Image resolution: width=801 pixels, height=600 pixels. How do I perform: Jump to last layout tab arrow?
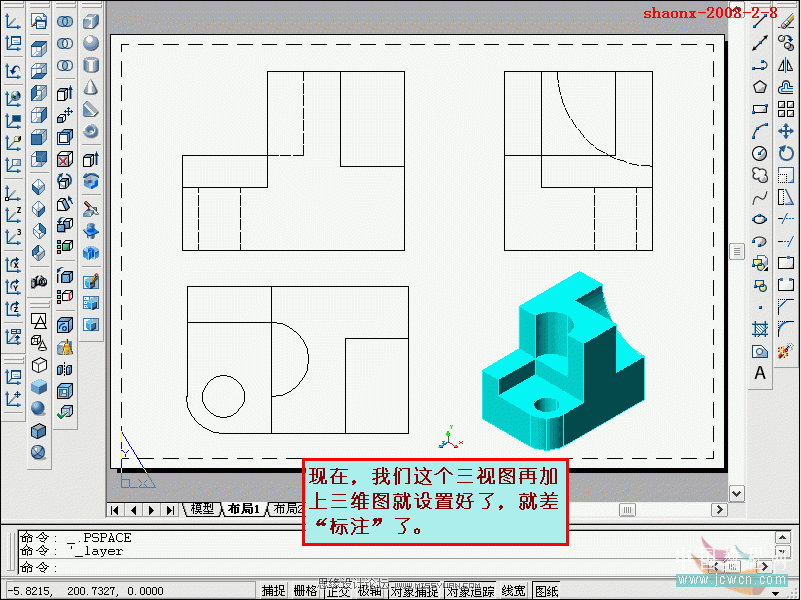tap(170, 510)
